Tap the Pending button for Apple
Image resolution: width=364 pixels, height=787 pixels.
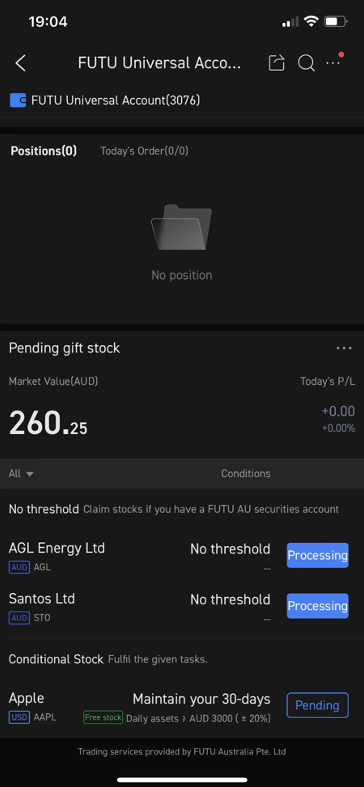pyautogui.click(x=317, y=706)
